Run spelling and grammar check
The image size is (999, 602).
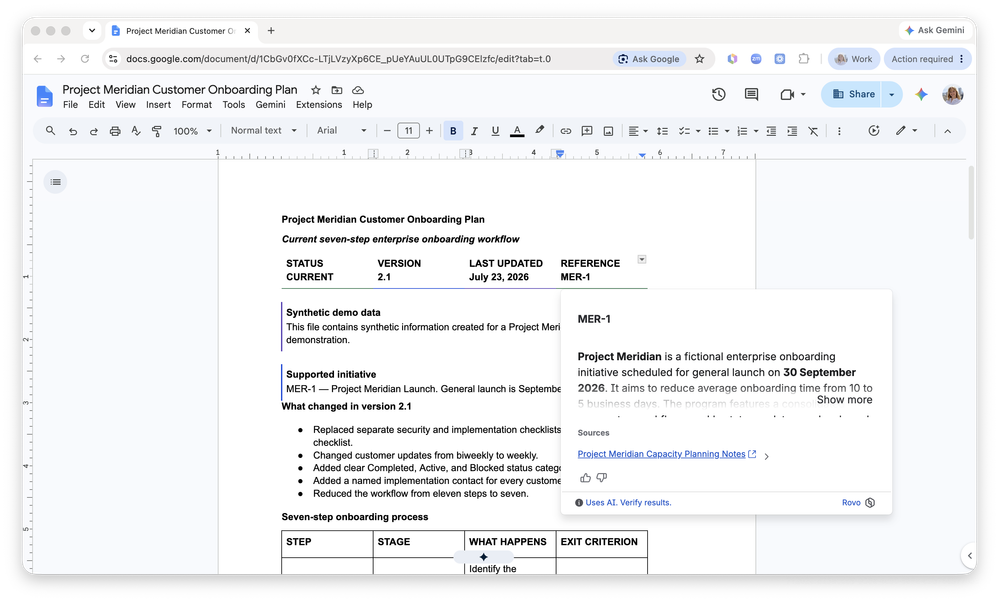[136, 131]
